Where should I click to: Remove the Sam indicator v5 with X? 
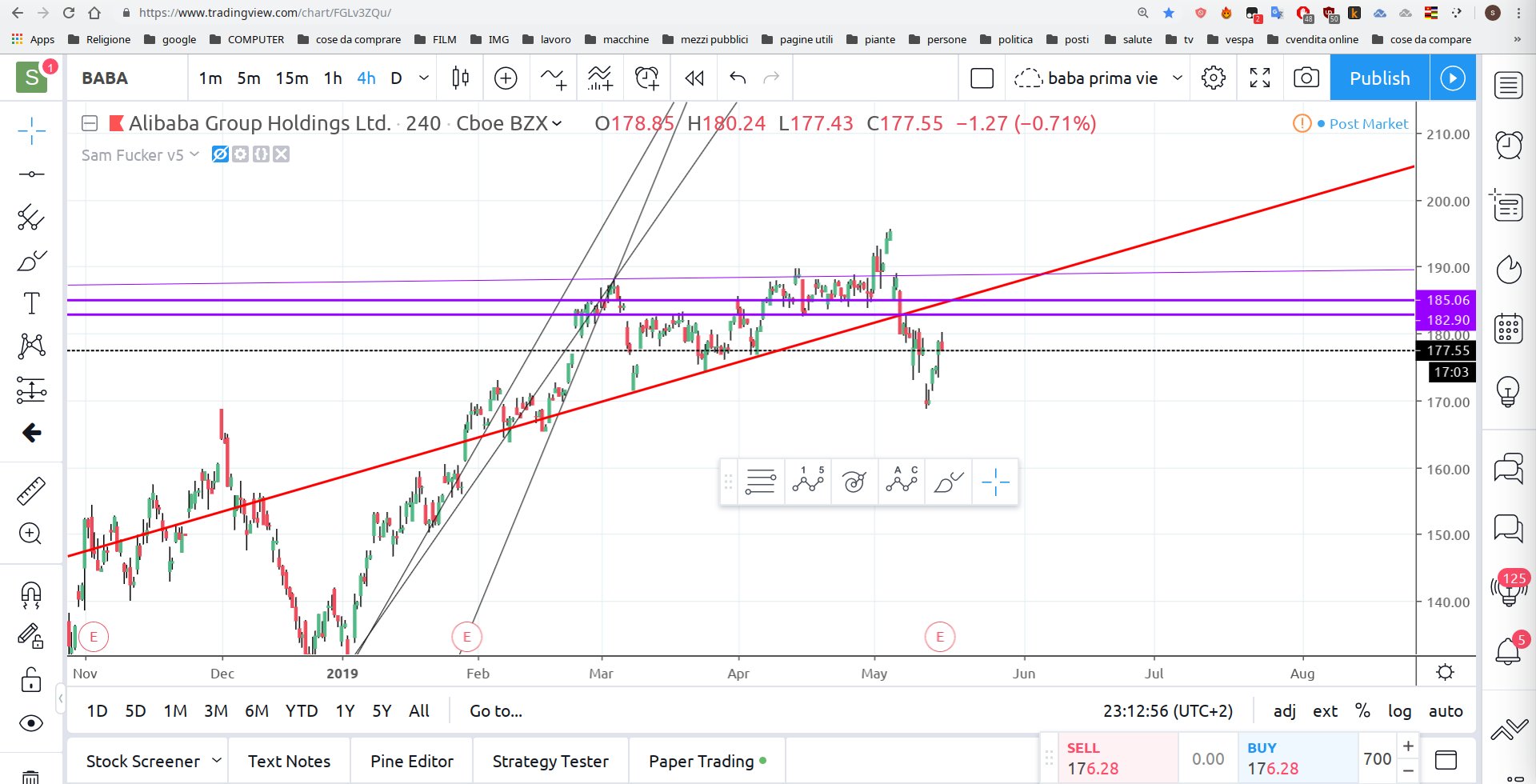point(281,154)
